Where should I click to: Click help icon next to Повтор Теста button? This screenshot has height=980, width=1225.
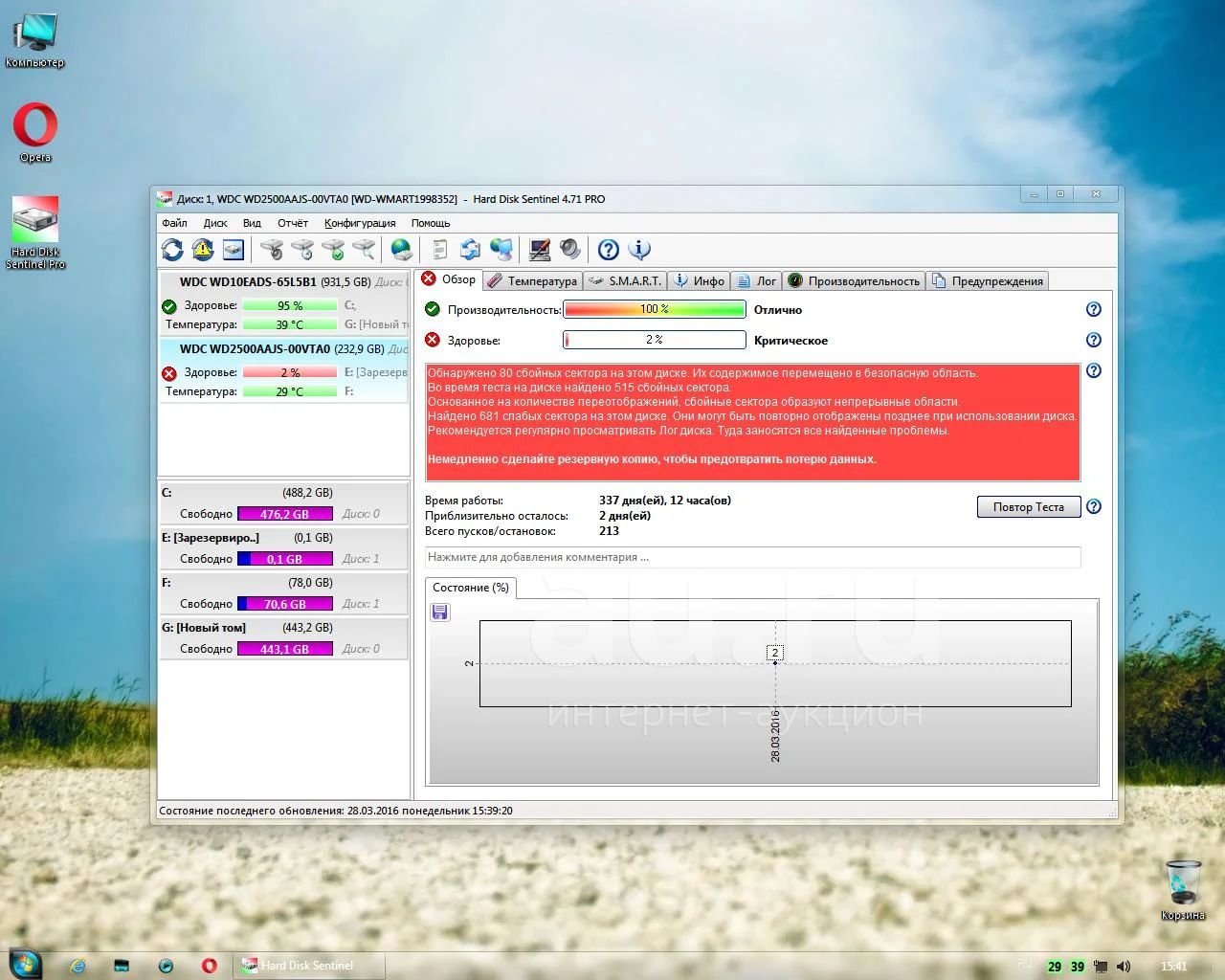1094,506
